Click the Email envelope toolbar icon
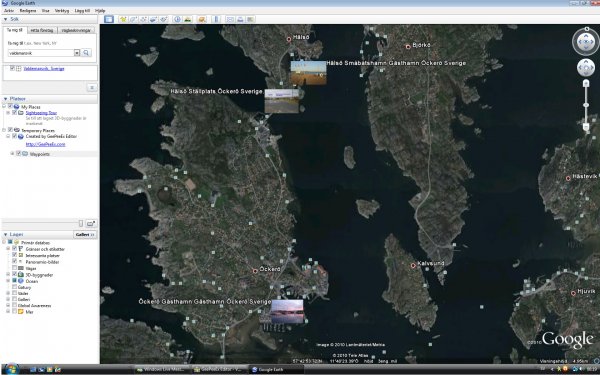Image resolution: width=600 pixels, height=375 pixels. (230, 19)
